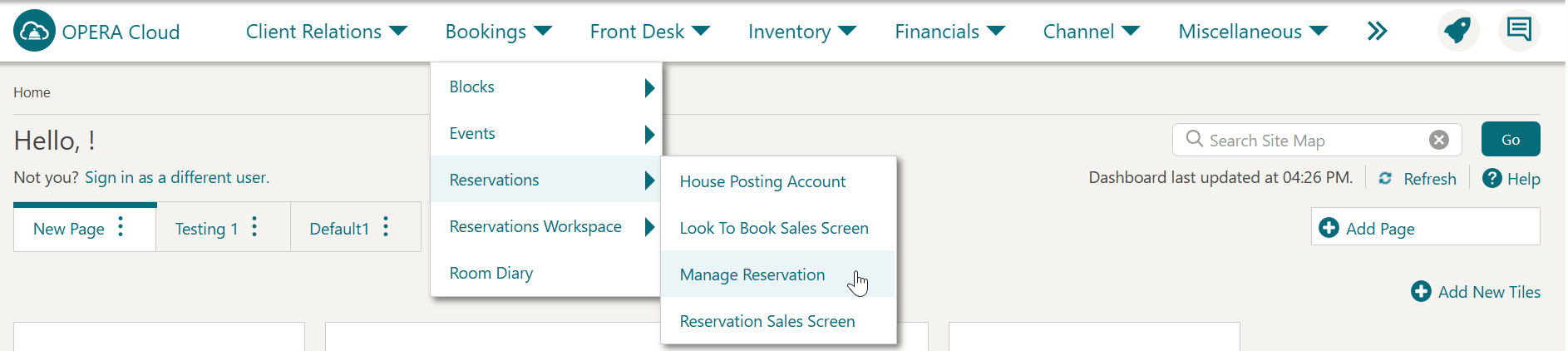Screen dimensions: 1568x351
Task: Expand the Financials menu
Action: [x=950, y=32]
